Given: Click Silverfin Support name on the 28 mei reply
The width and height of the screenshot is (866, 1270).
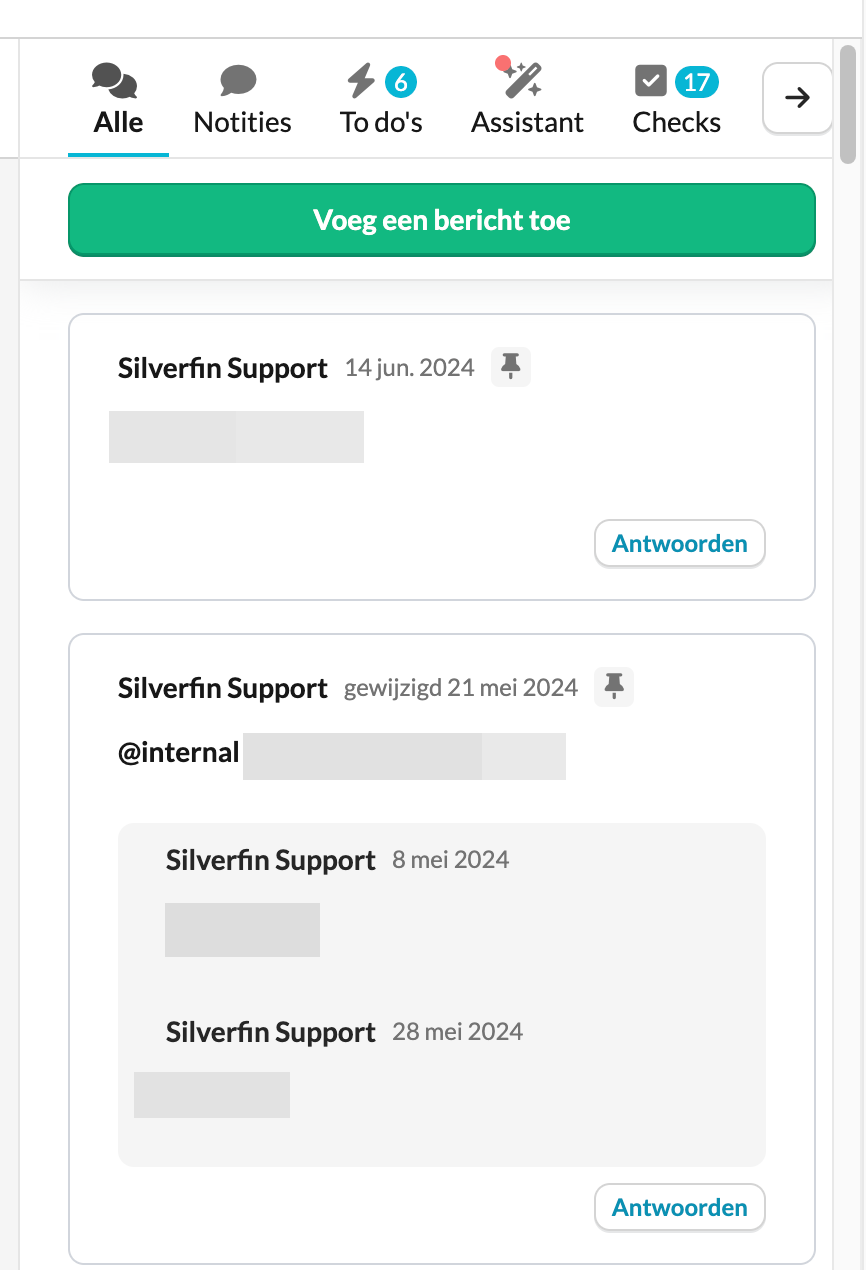Looking at the screenshot, I should pyautogui.click(x=270, y=1033).
